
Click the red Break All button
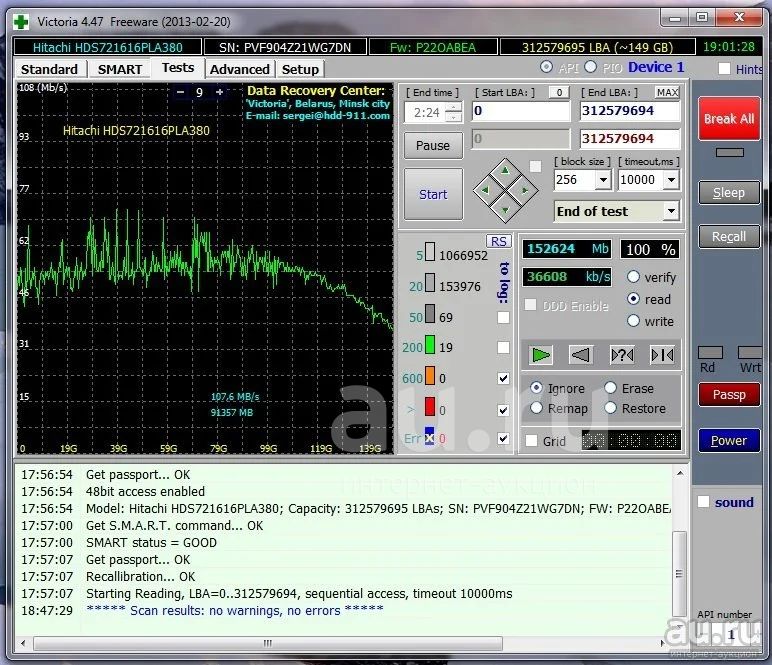click(729, 119)
